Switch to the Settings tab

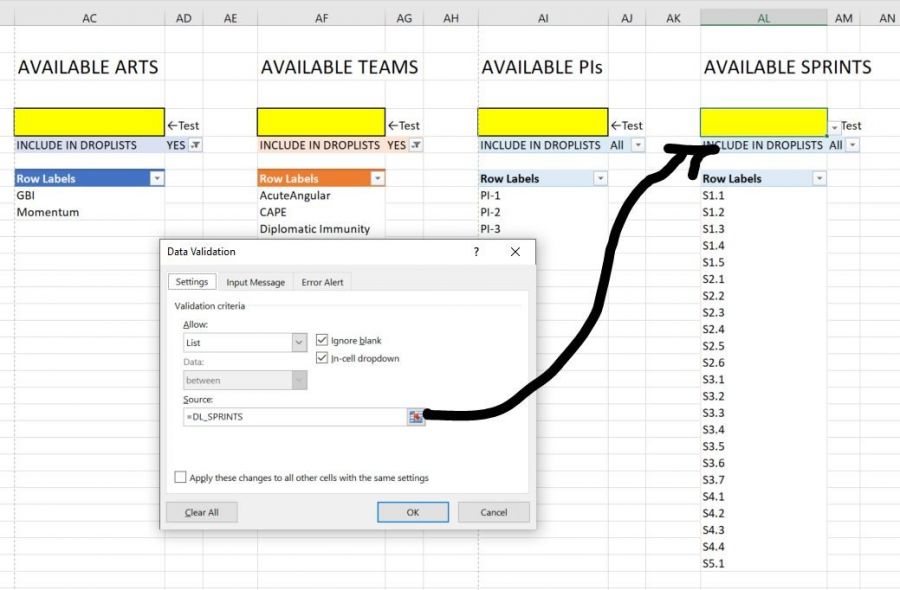(192, 282)
